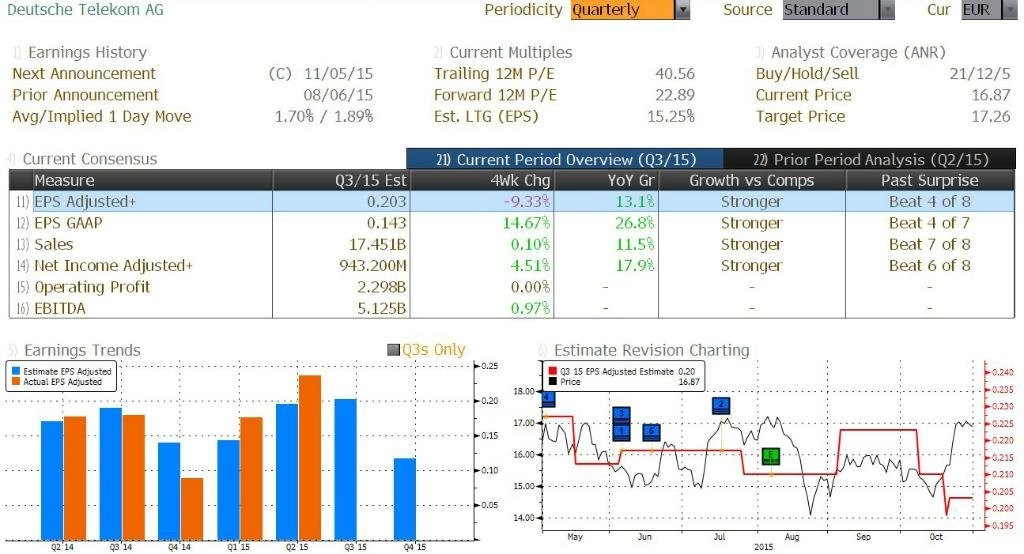This screenshot has width=1024, height=554.
Task: Click Net Income Adjusted+ Beat 6 of 8
Action: pos(930,265)
